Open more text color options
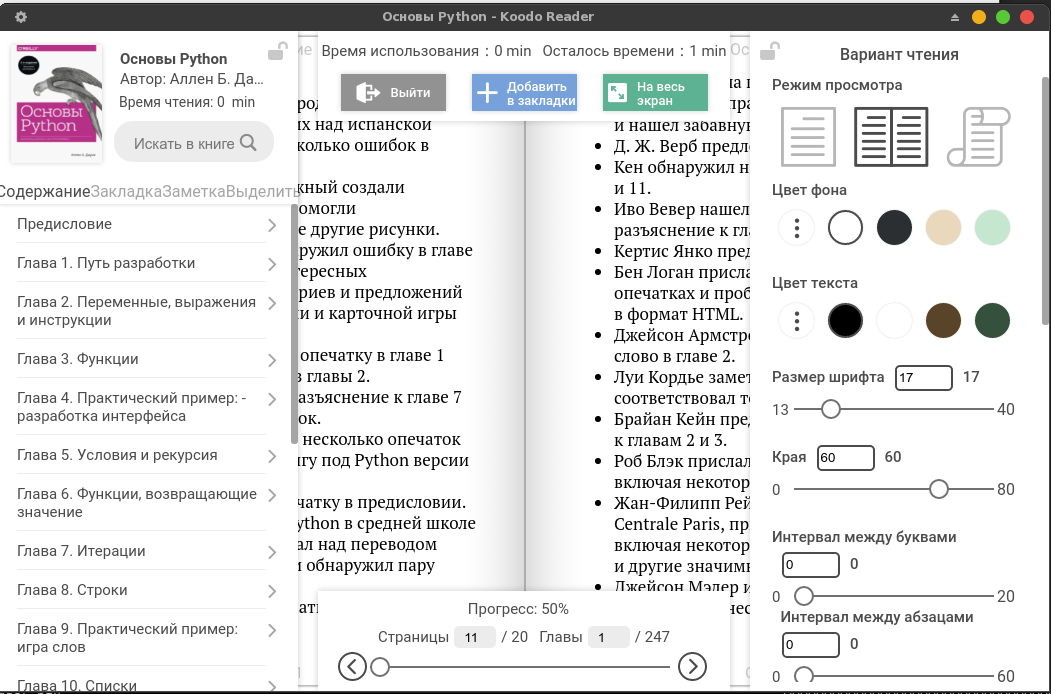Image resolution: width=1051 pixels, height=694 pixels. coord(796,321)
